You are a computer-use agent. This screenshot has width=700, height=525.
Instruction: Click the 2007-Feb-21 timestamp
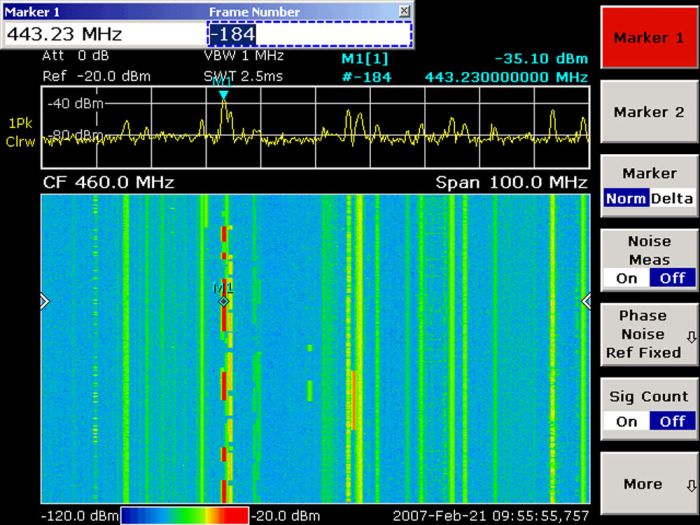pos(491,516)
